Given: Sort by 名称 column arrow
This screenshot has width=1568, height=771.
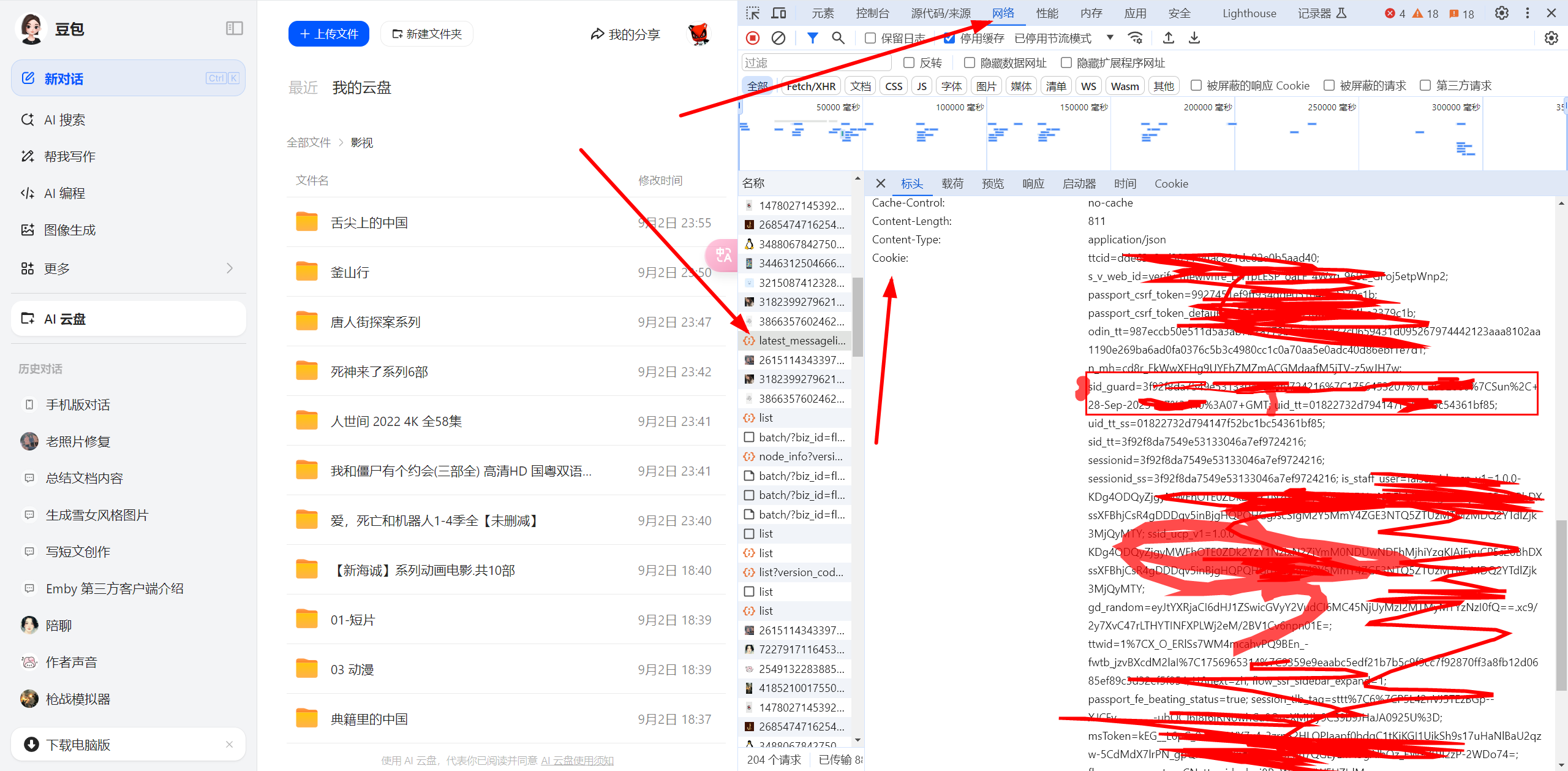Looking at the screenshot, I should [858, 178].
